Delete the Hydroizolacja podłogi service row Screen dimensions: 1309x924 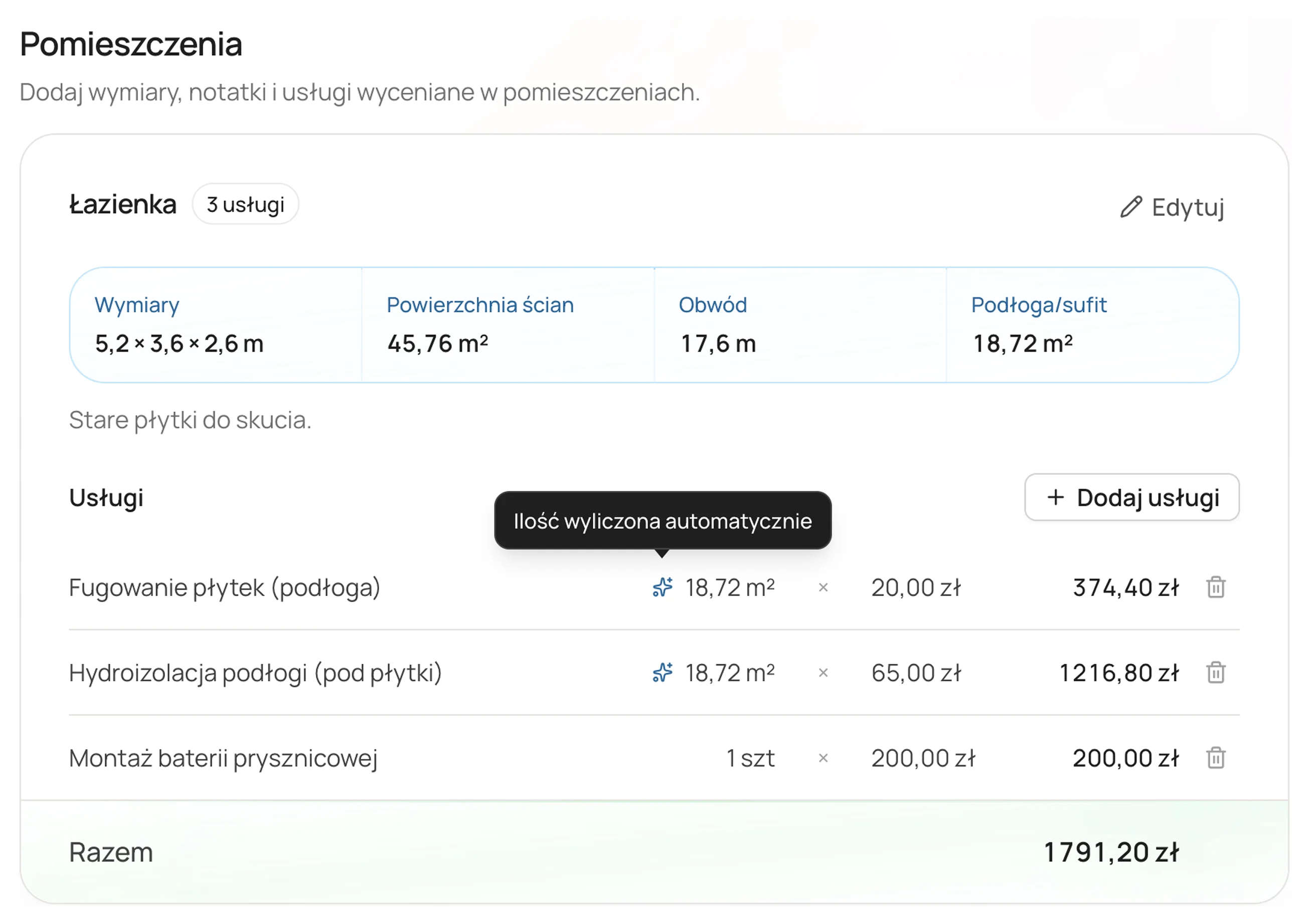click(x=1216, y=673)
